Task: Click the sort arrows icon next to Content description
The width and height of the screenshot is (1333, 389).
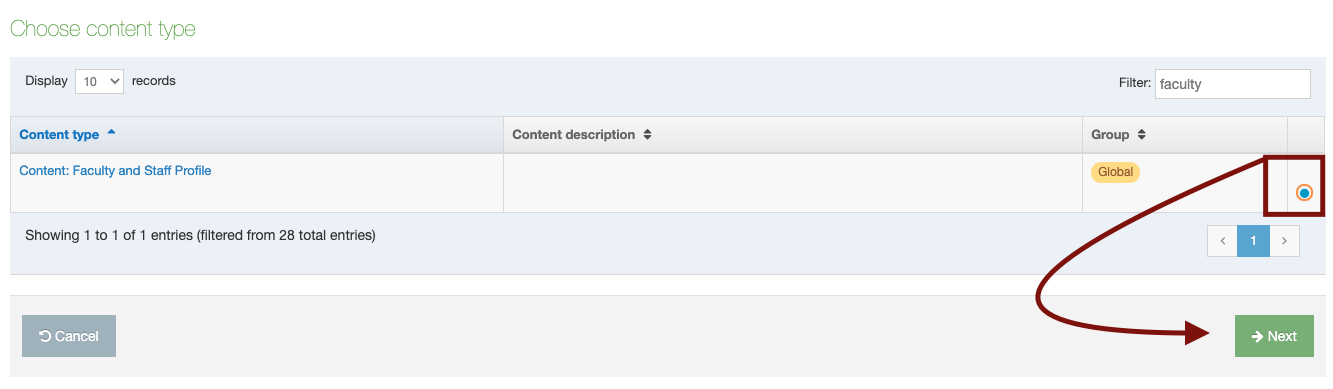Action: 647,135
